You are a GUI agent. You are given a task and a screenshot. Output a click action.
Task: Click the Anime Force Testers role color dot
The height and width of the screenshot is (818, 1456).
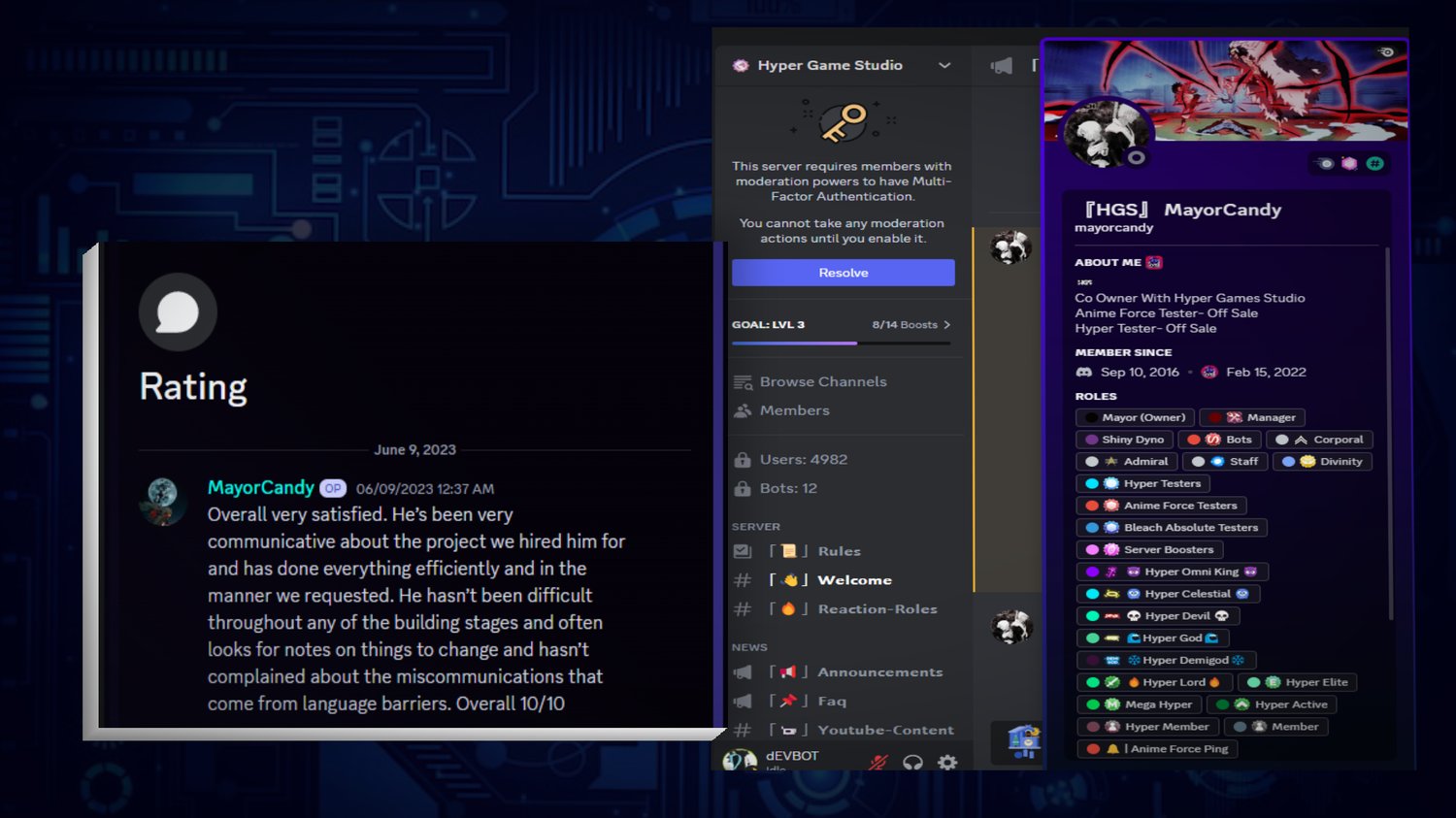1092,506
